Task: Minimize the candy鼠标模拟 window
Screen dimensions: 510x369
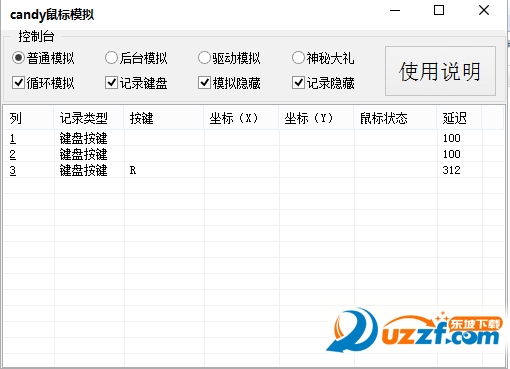Action: [395, 10]
